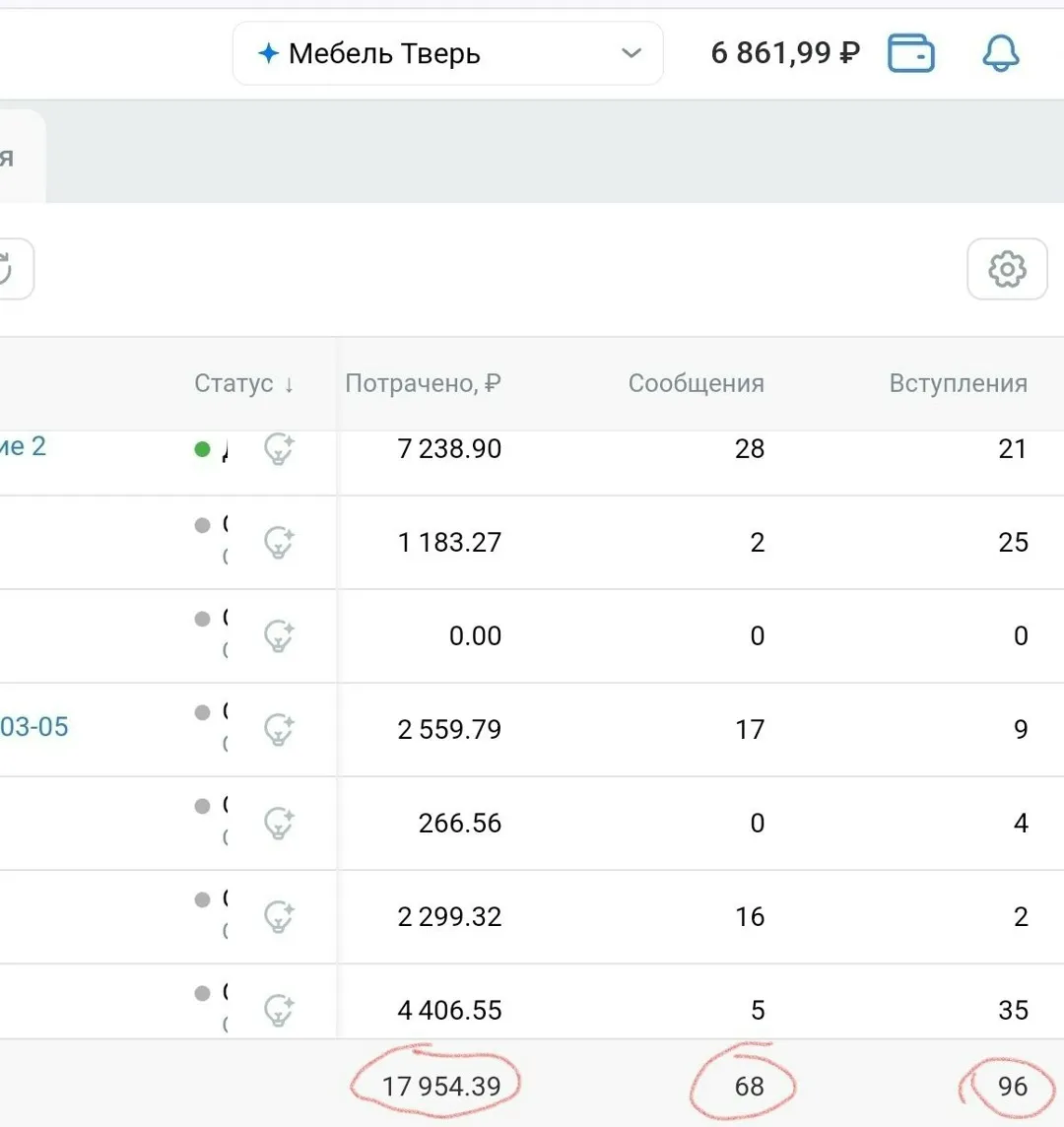1064x1127 pixels.
Task: Toggle gray status dot in 1 183.27 row
Action: (x=203, y=525)
